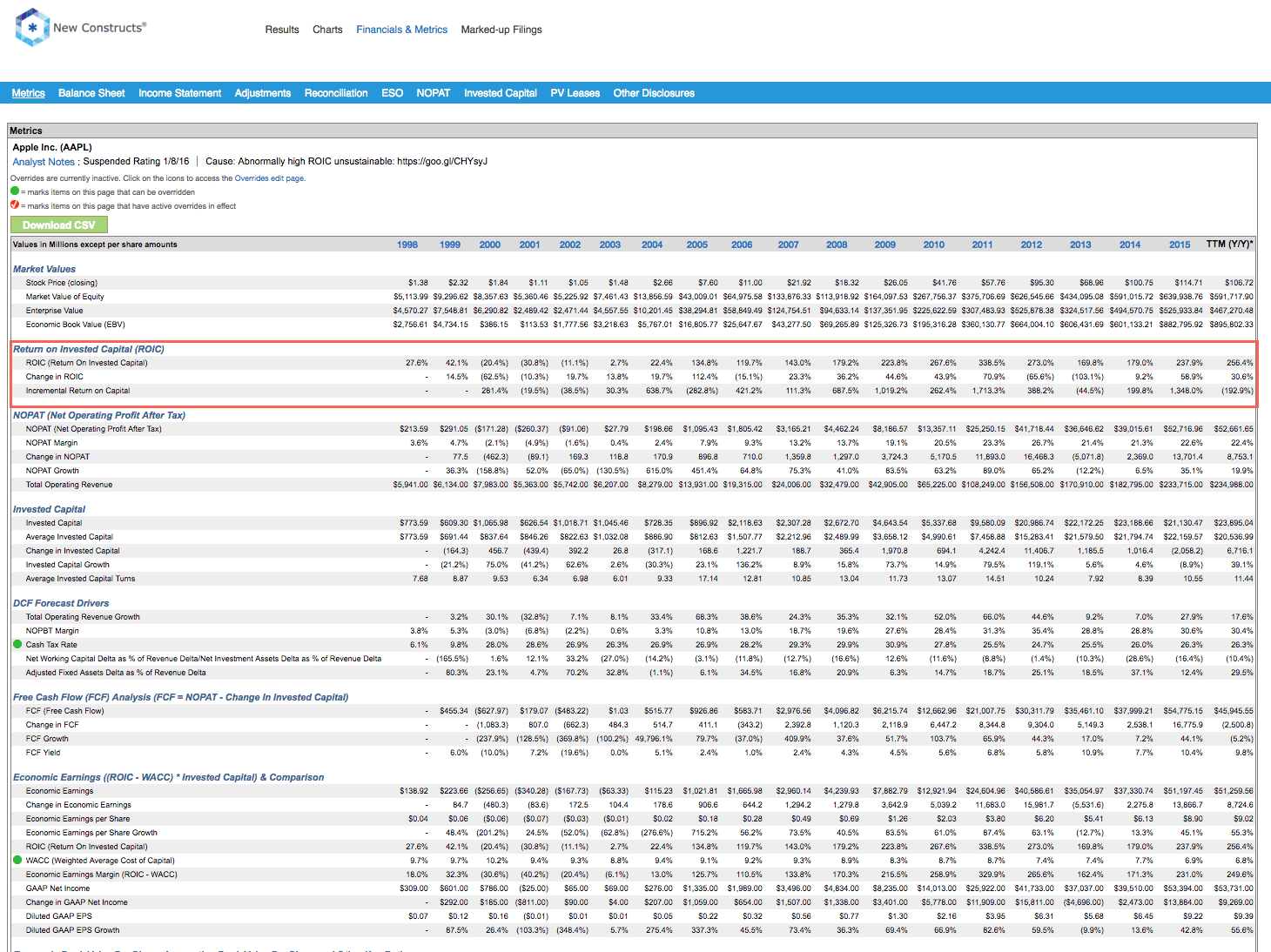1271x952 pixels.
Task: Click the 2011 column header
Action: 983,245
